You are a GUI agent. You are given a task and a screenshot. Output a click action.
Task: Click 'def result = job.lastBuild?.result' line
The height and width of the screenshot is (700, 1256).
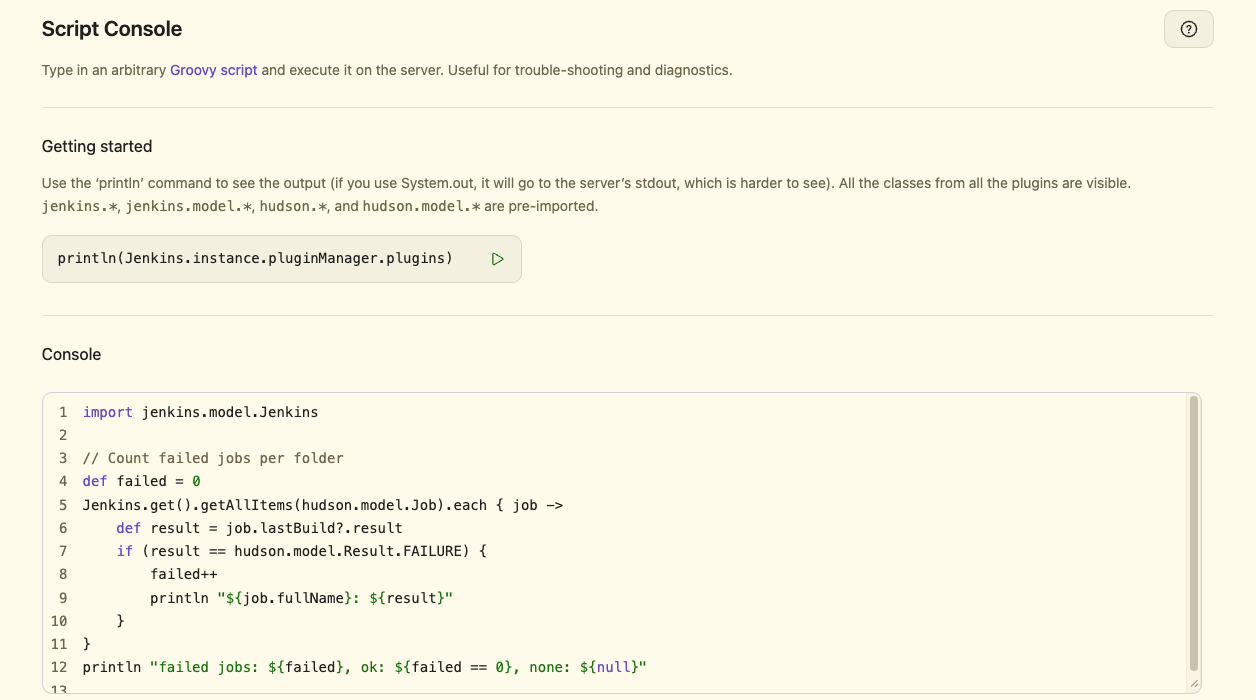tap(259, 528)
